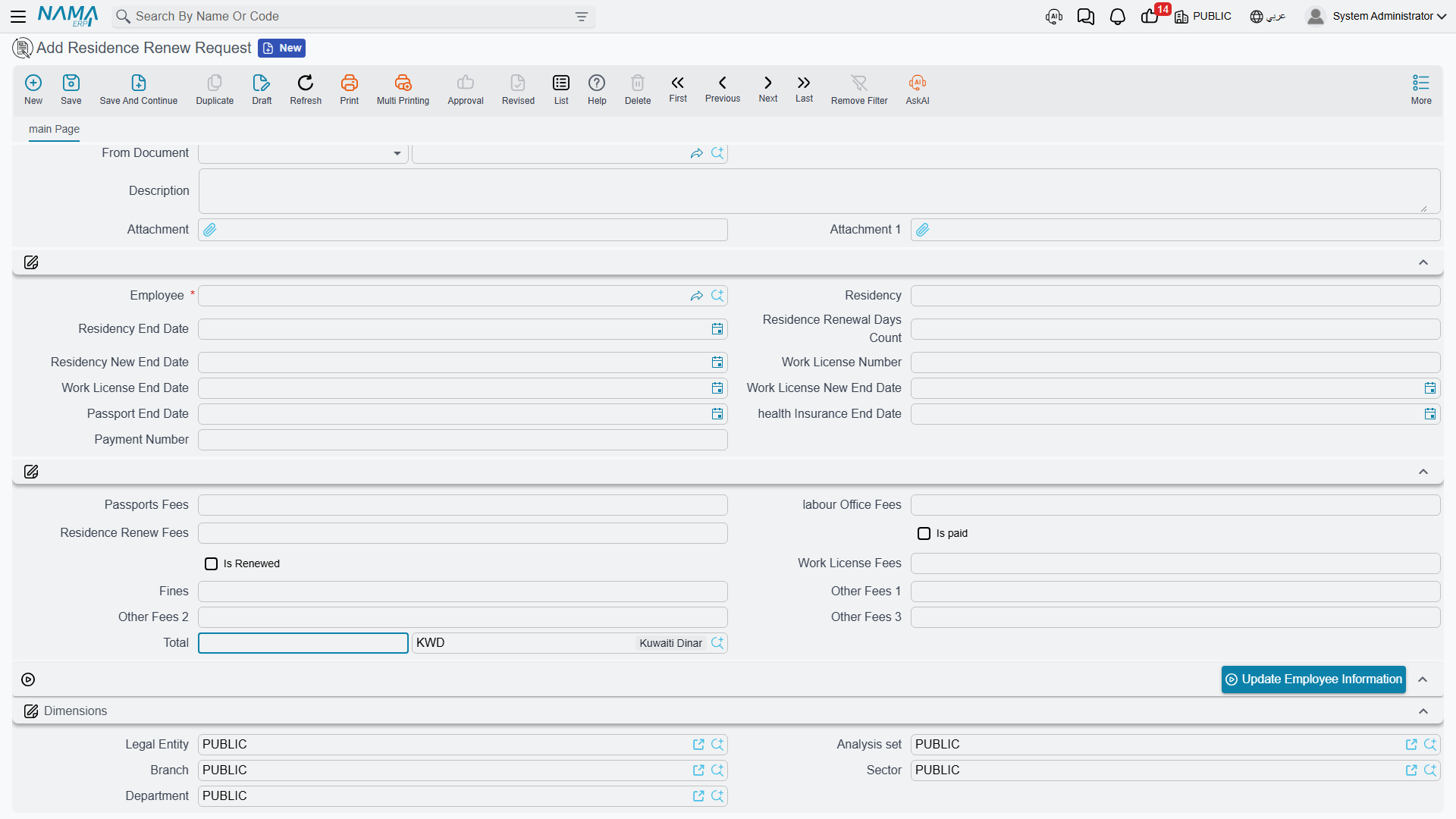Click the Attachment 1 paperclip icon
The image size is (1456, 819).
[923, 230]
